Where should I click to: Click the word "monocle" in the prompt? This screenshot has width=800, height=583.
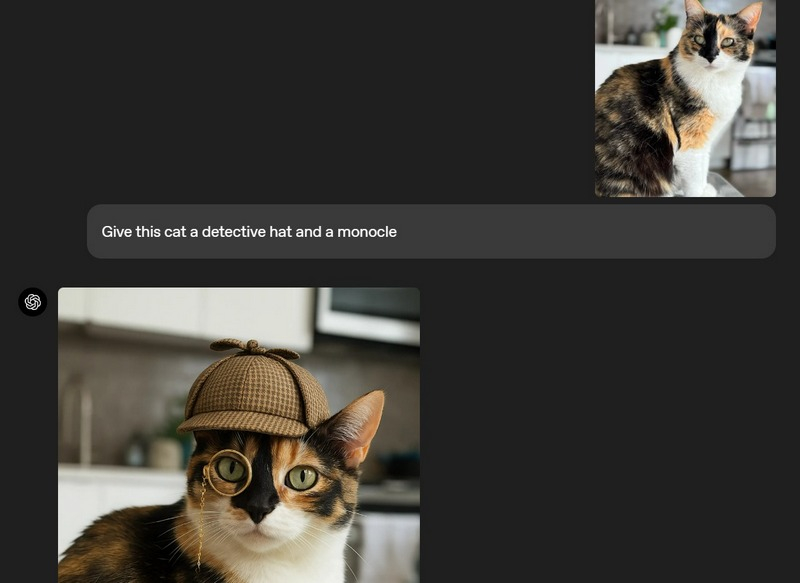[367, 232]
